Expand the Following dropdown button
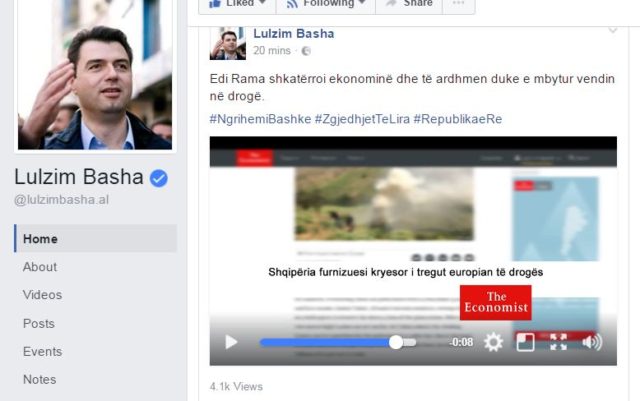 click(322, 4)
